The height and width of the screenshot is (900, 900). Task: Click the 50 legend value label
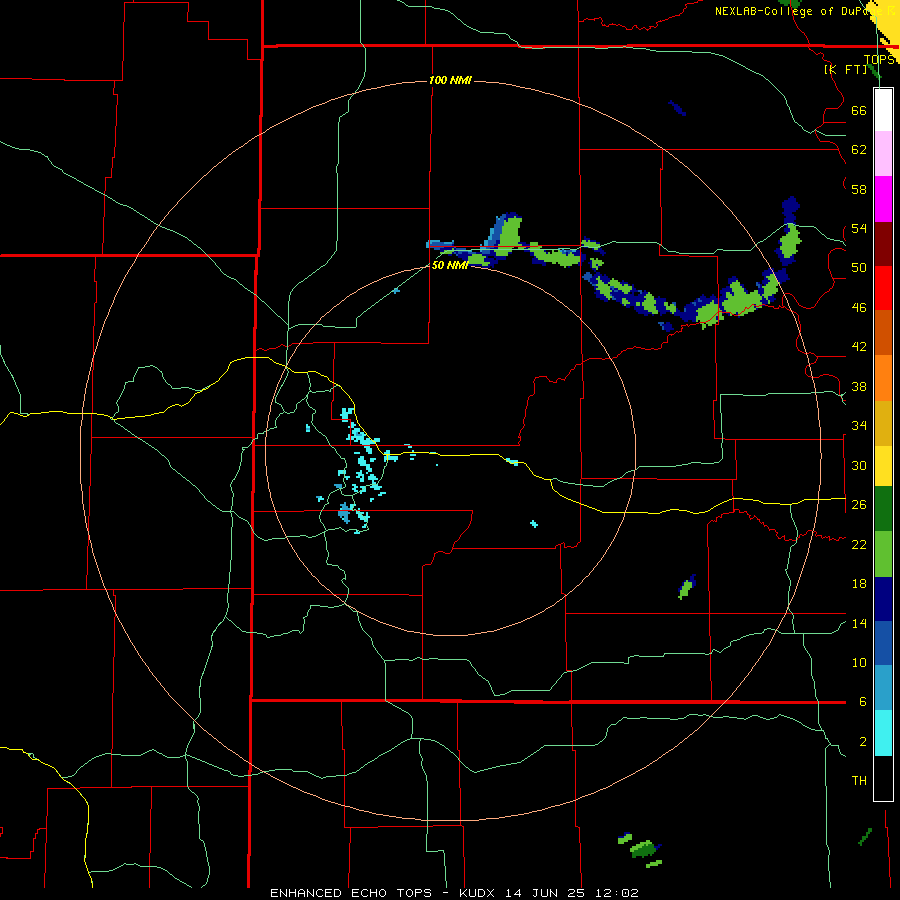859,268
